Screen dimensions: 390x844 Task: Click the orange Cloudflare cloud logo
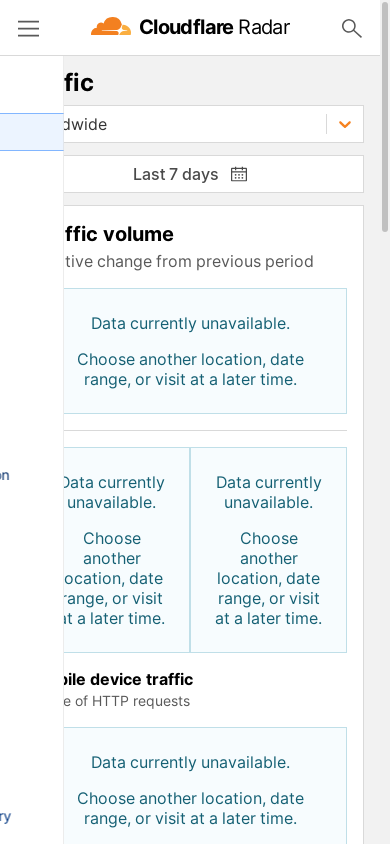point(111,27)
